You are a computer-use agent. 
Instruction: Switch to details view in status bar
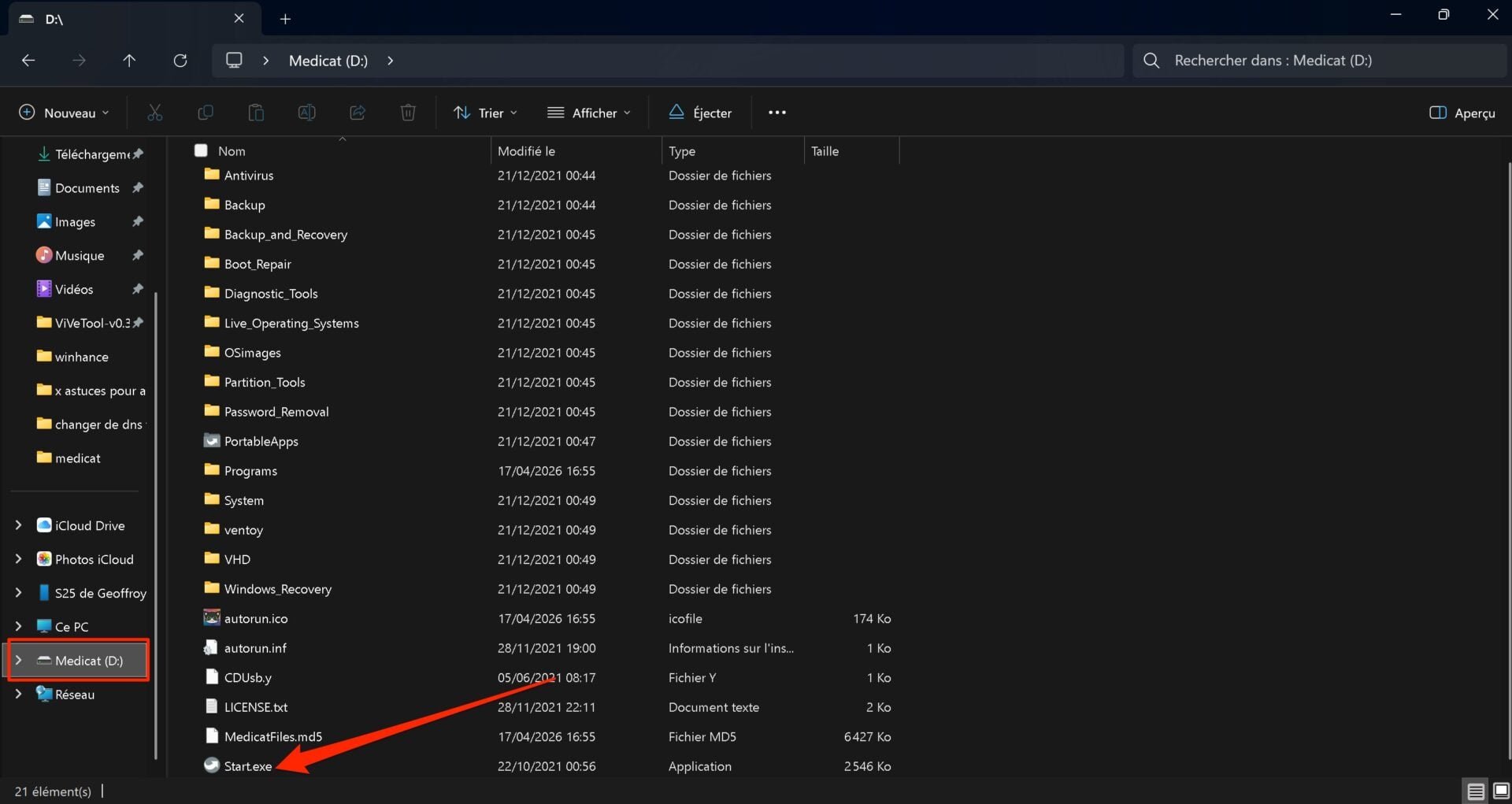pos(1475,791)
